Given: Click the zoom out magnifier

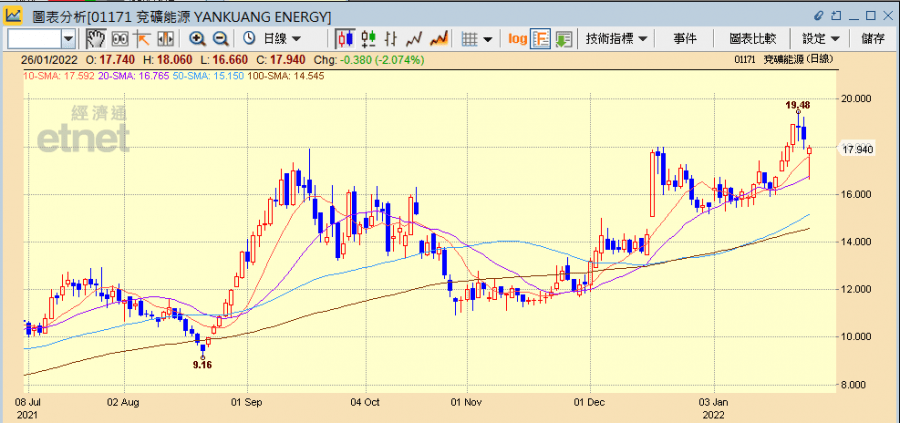Looking at the screenshot, I should 220,38.
